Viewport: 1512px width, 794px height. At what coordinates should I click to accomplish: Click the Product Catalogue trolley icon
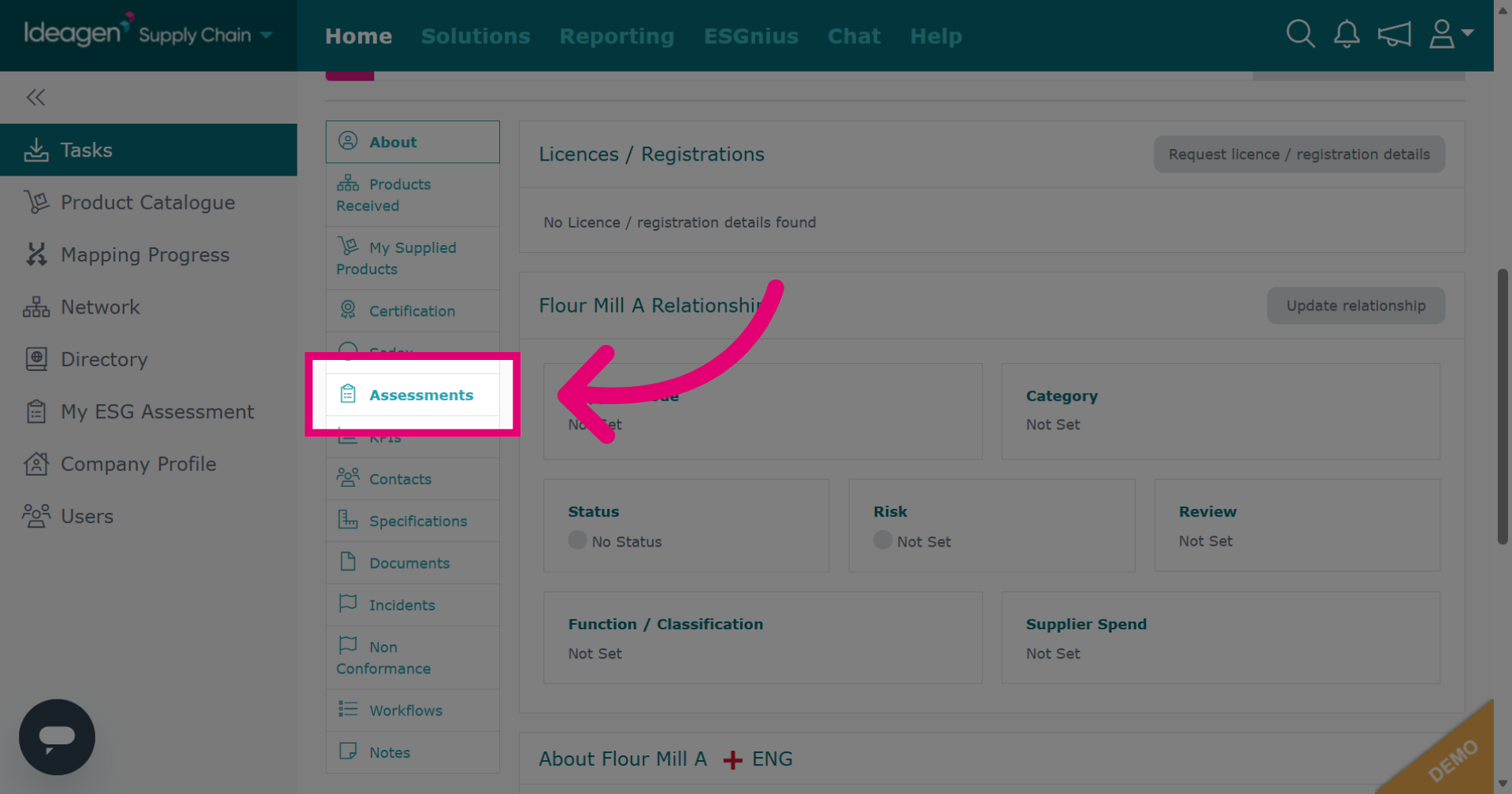pos(36,202)
